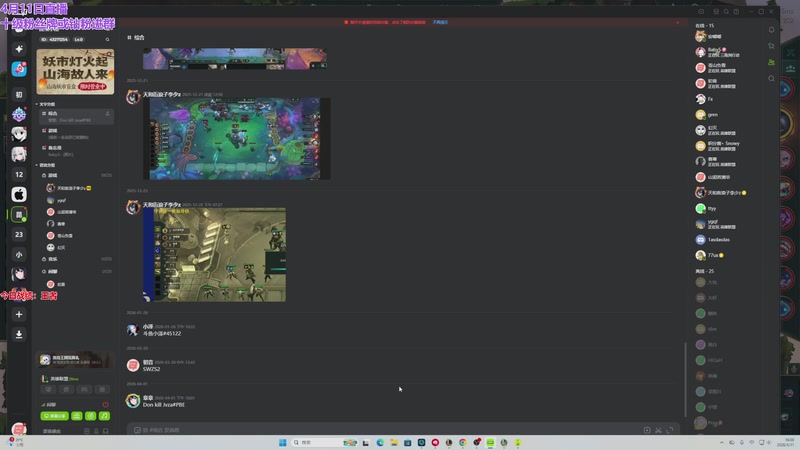Click the green screen share button
This screenshot has height=450, width=800.
point(55,416)
